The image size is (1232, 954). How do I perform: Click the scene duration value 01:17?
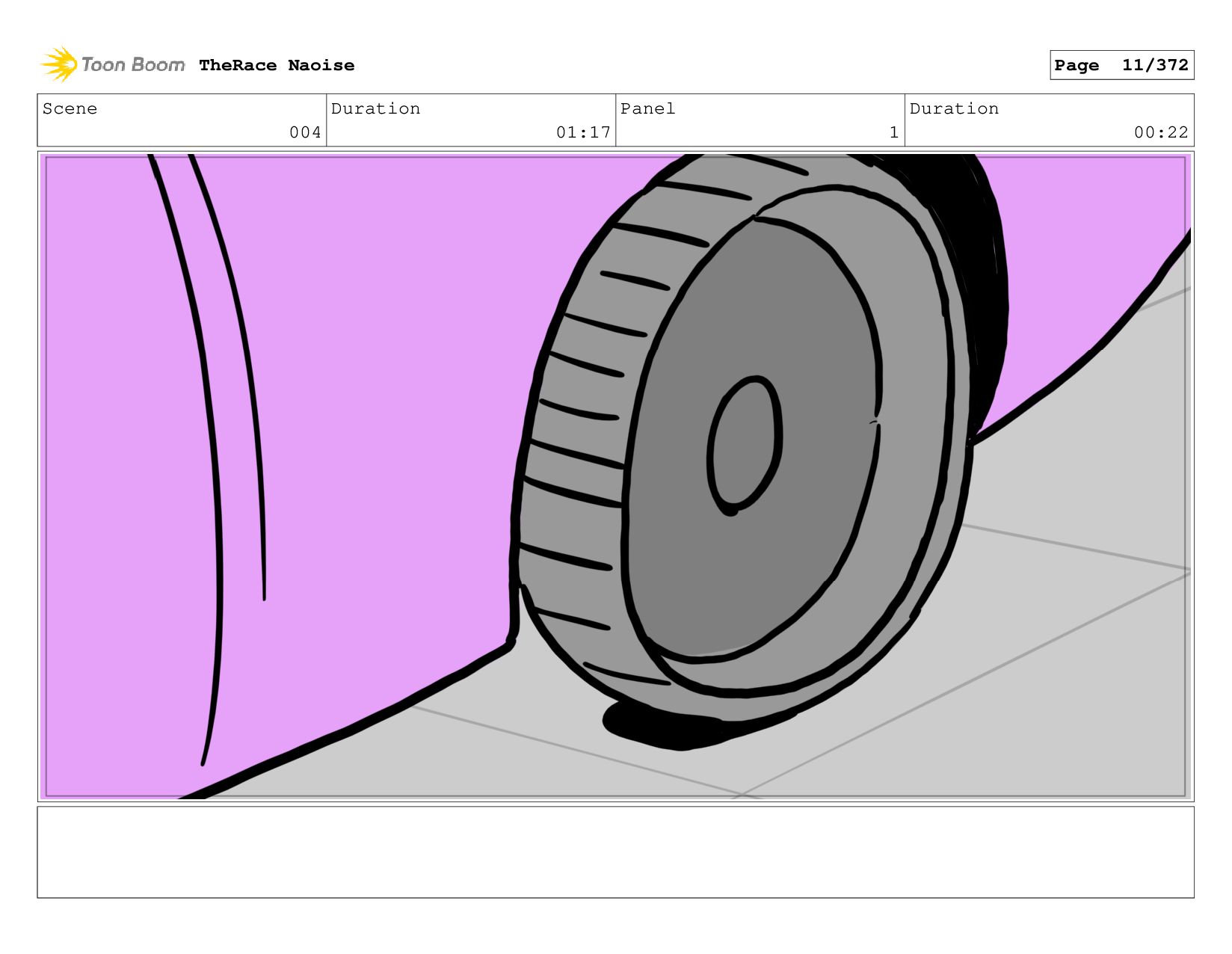pyautogui.click(x=583, y=132)
